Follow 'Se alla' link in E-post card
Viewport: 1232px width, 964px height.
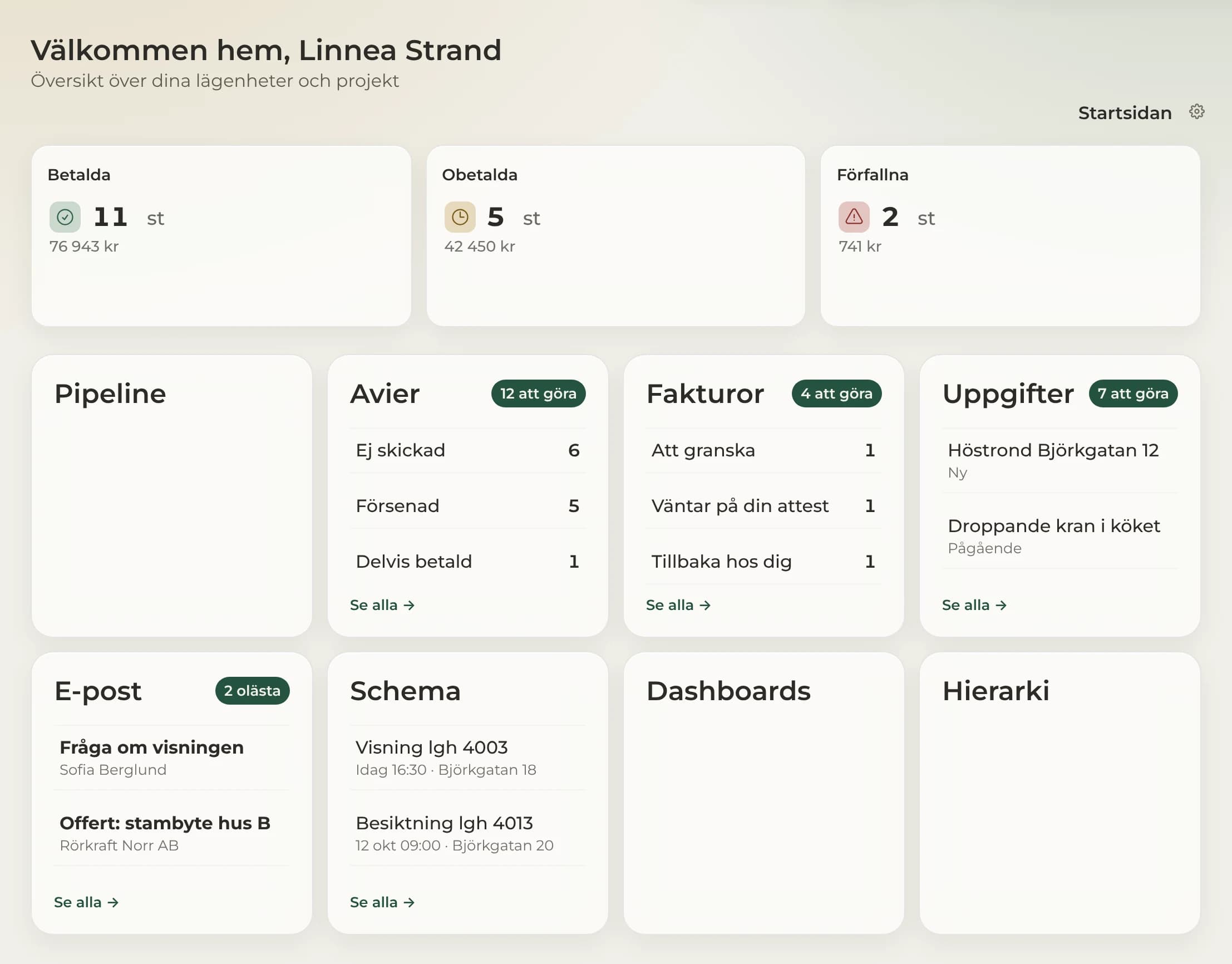pos(86,902)
